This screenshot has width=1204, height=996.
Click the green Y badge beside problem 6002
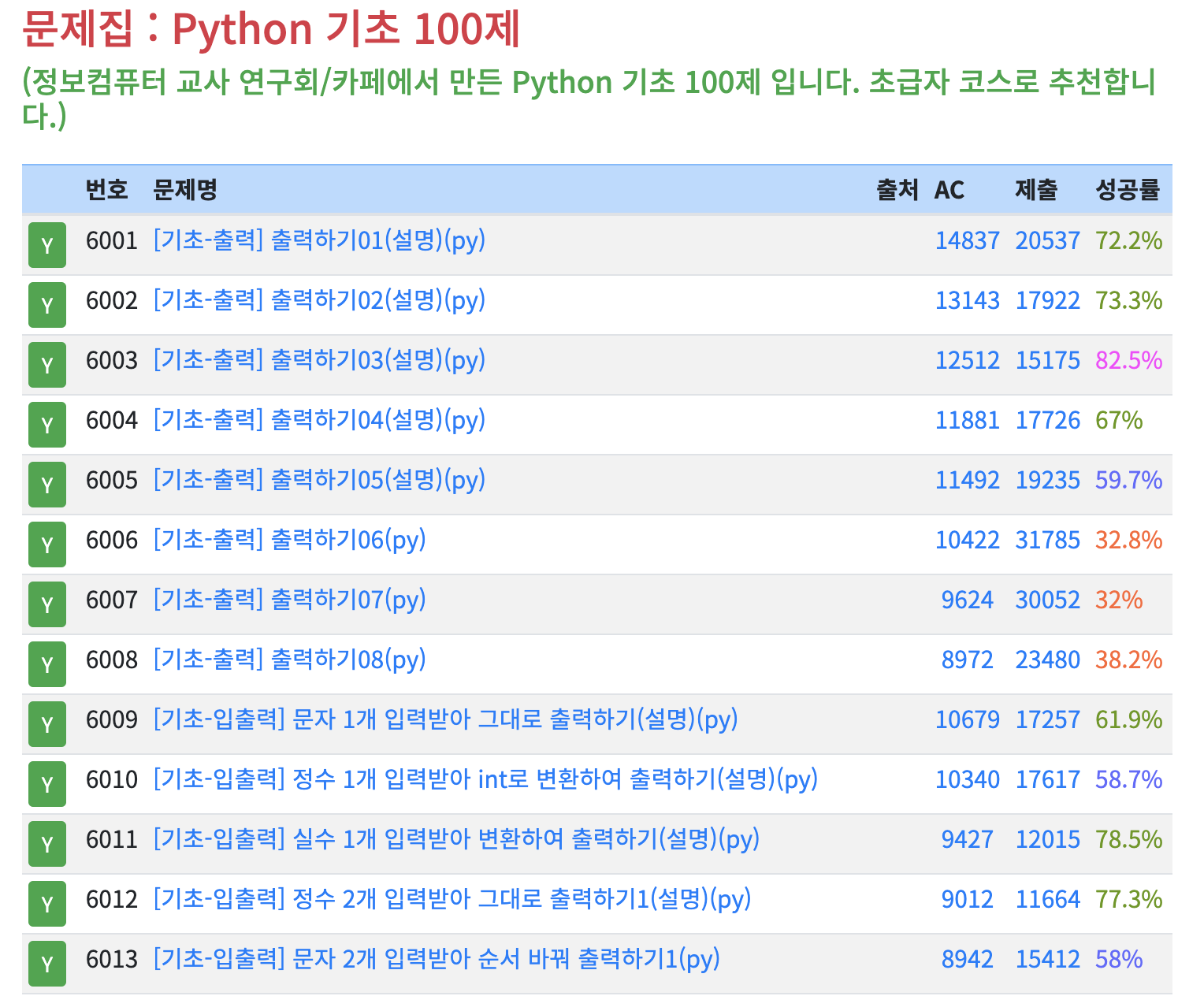47,305
